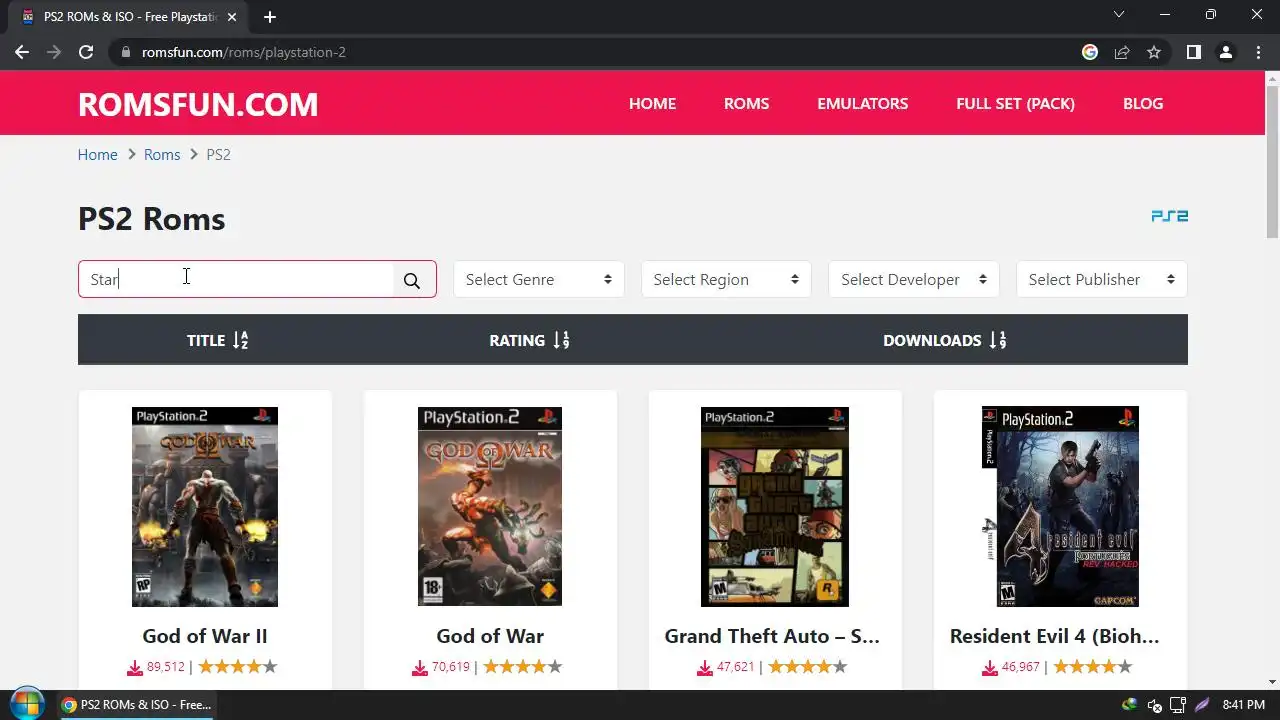1280x720 pixels.
Task: Click the star rating of Resident Evil 4
Action: 1092,667
